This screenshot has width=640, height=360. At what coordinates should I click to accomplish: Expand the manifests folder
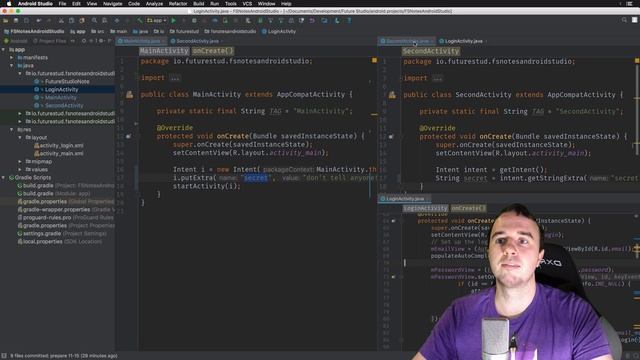tap(12, 58)
